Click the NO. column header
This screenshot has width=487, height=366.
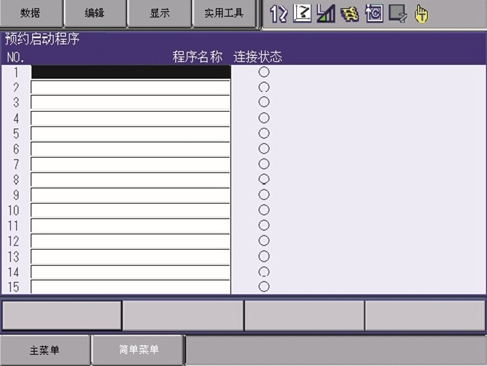[x=16, y=58]
